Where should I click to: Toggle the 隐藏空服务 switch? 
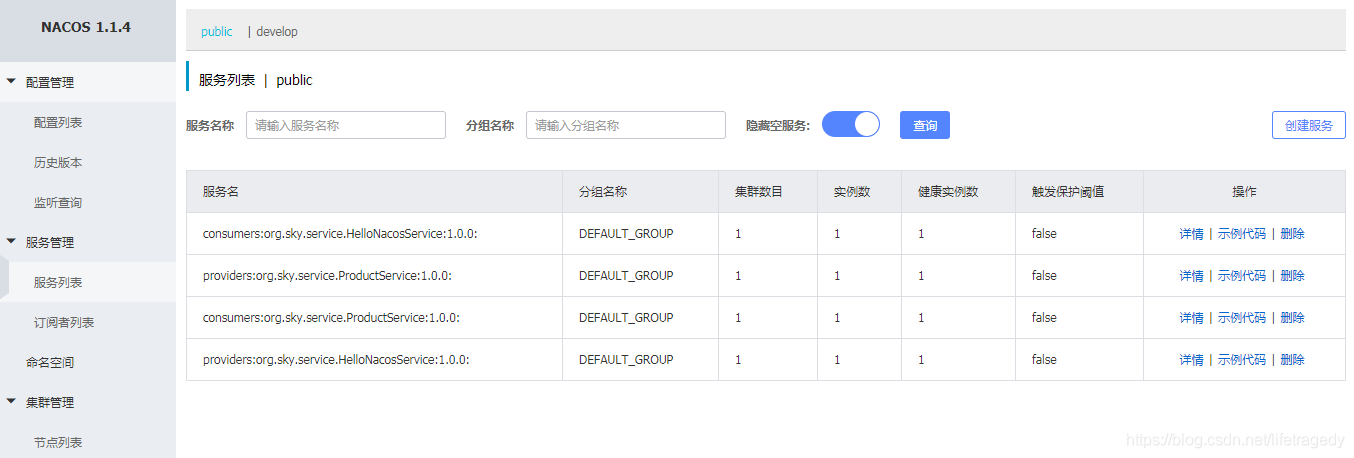pyautogui.click(x=851, y=124)
